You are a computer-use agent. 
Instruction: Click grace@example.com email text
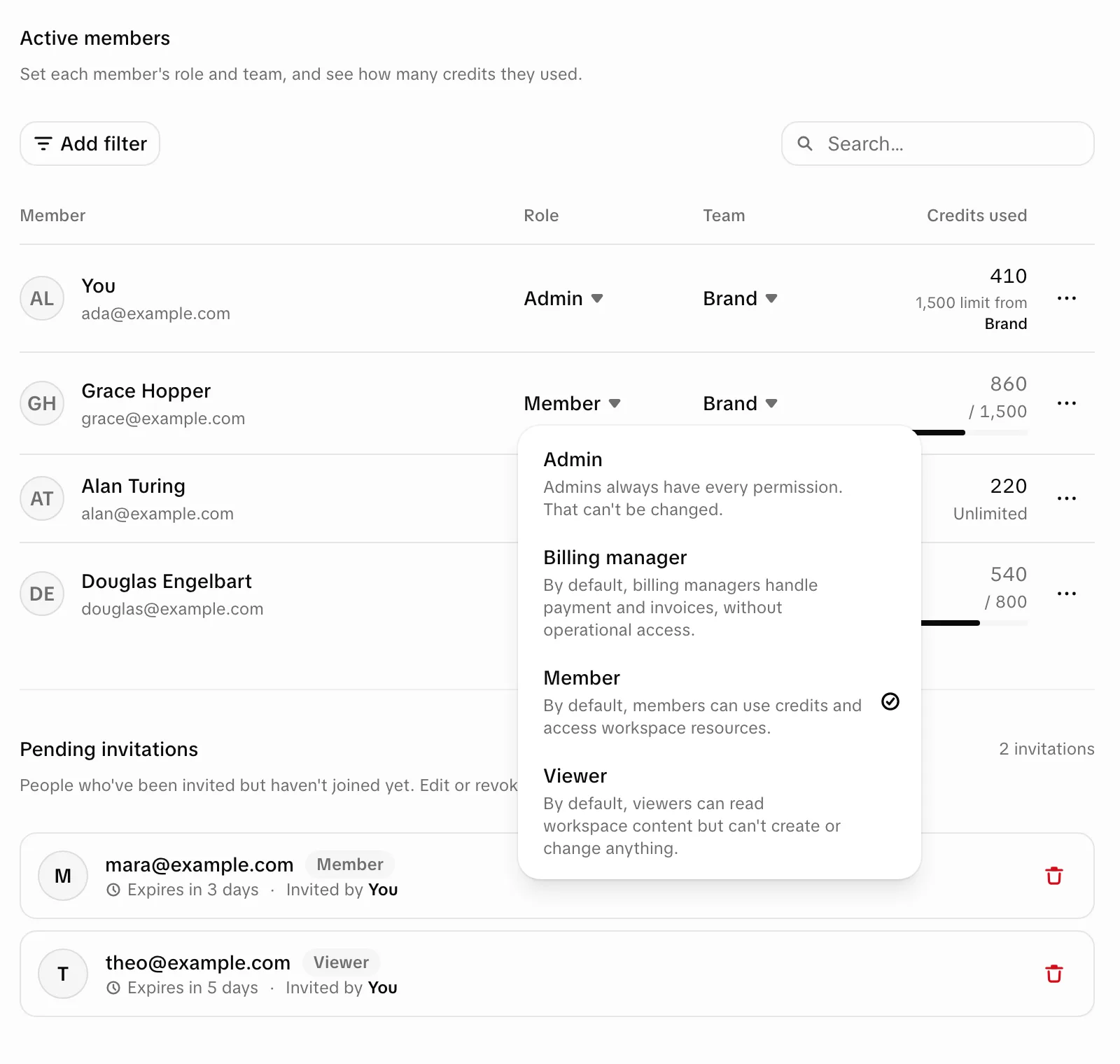click(163, 419)
